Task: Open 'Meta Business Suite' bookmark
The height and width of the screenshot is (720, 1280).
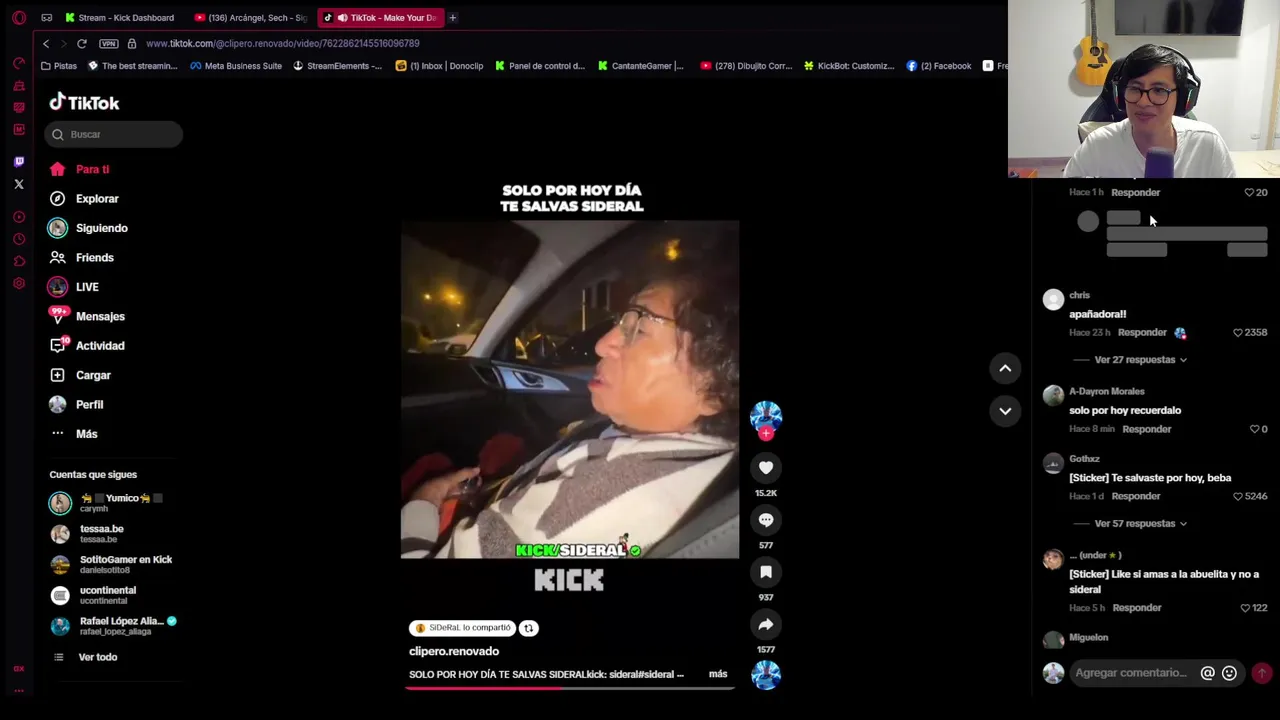Action: point(235,66)
